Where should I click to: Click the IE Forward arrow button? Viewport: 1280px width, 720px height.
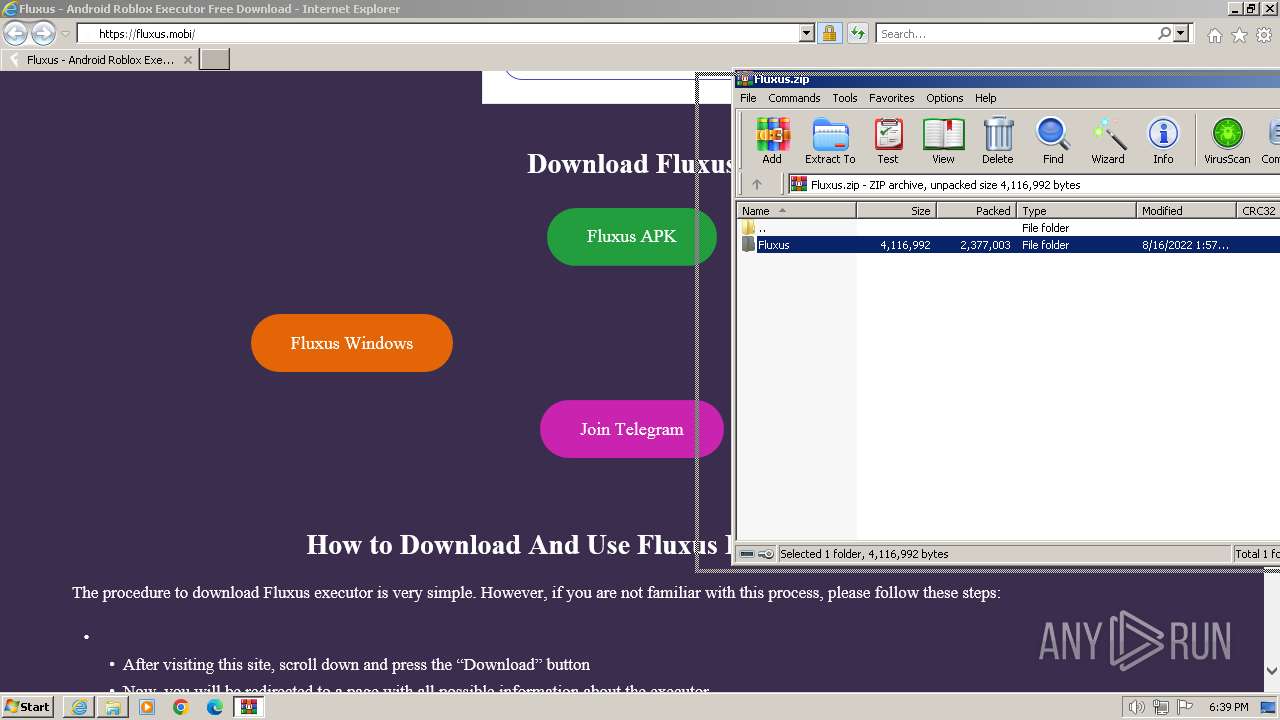tap(42, 33)
